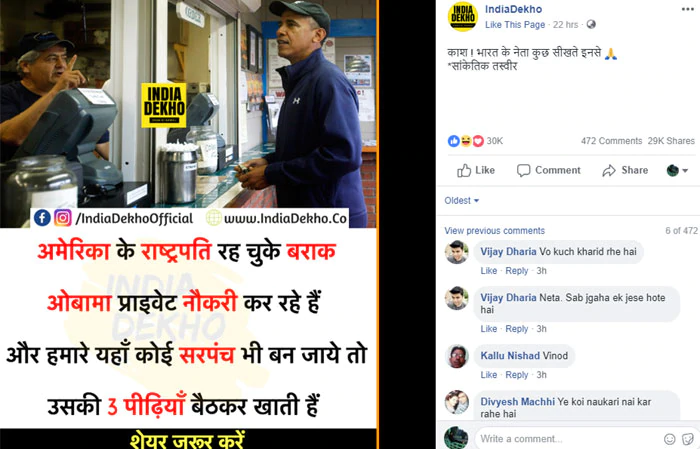The image size is (700, 449).
Task: Open Divyesh Machhi's profile picture
Action: point(457,403)
